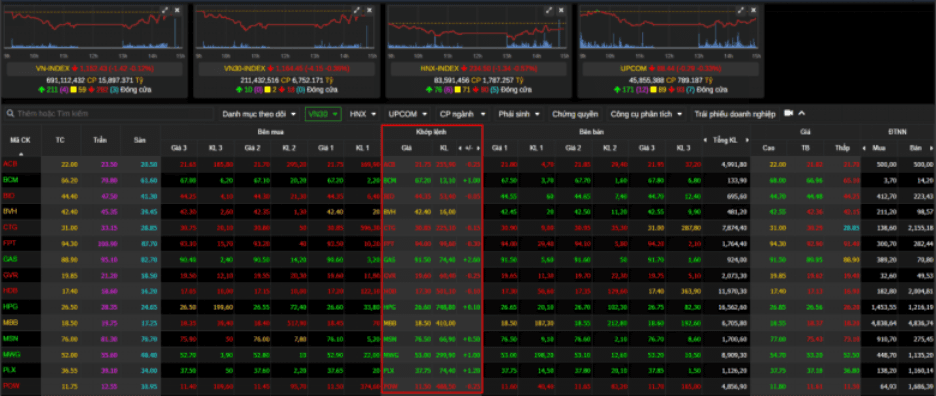Viewport: 936px width, 396px height.
Task: Open the 'Danh mục theo dõi' dropdown
Action: point(258,113)
